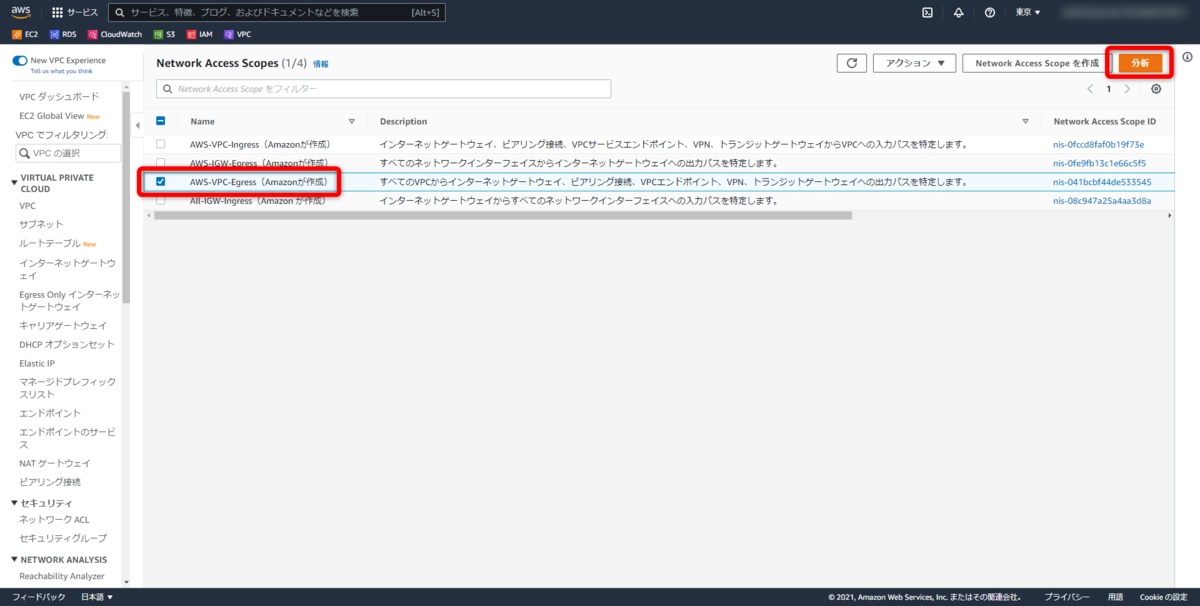Focus the AWS service search box
The height and width of the screenshot is (606, 1200).
[x=276, y=13]
